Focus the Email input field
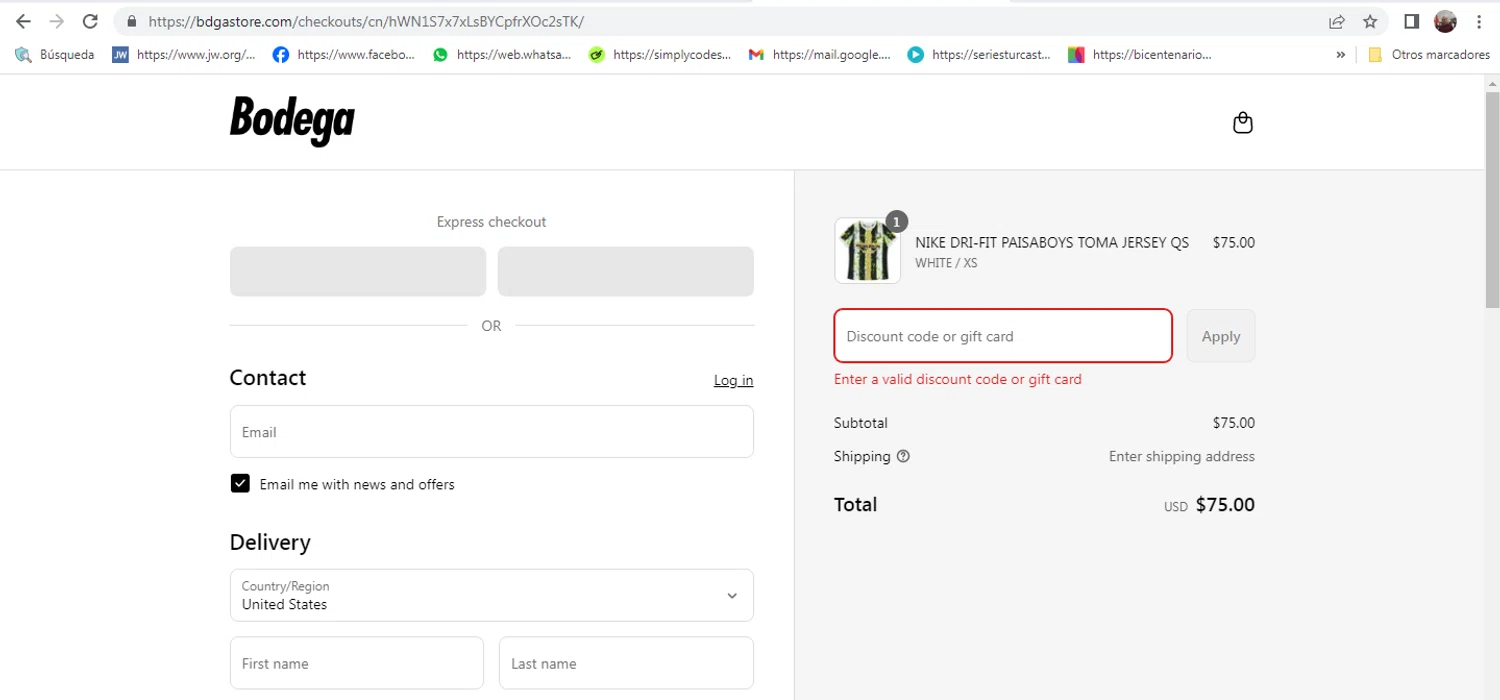This screenshot has width=1500, height=700. point(492,432)
